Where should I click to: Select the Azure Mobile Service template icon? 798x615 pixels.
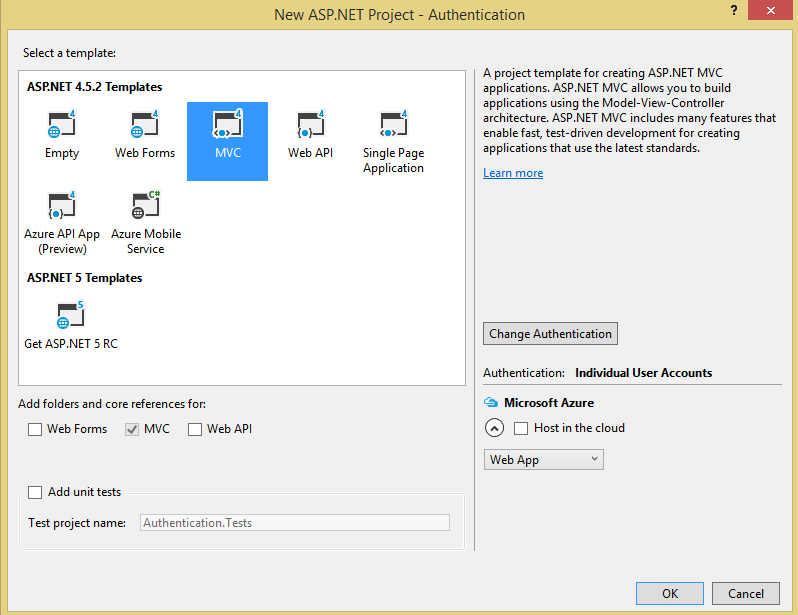(x=146, y=205)
